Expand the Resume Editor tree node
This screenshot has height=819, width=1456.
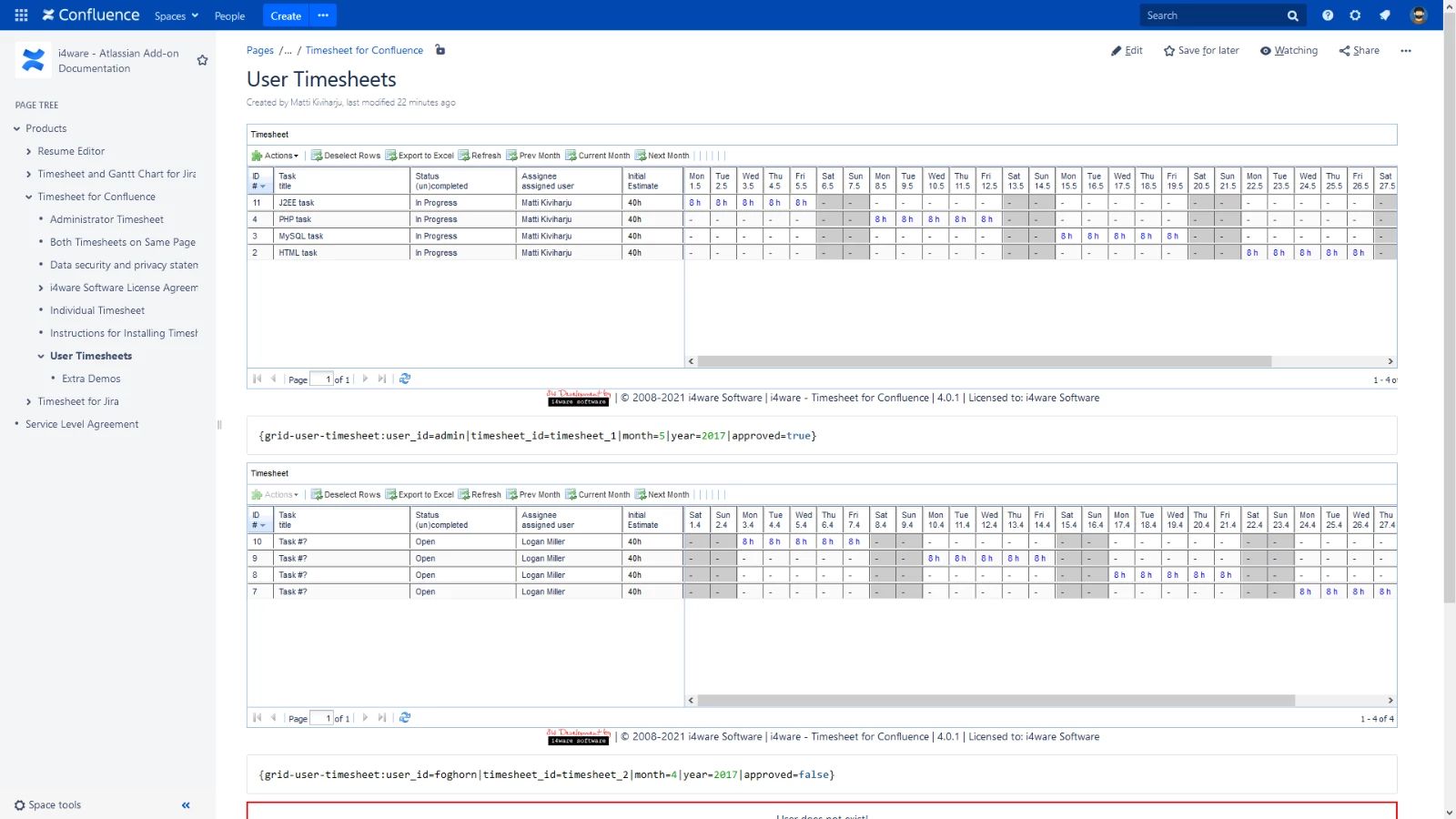(x=29, y=151)
